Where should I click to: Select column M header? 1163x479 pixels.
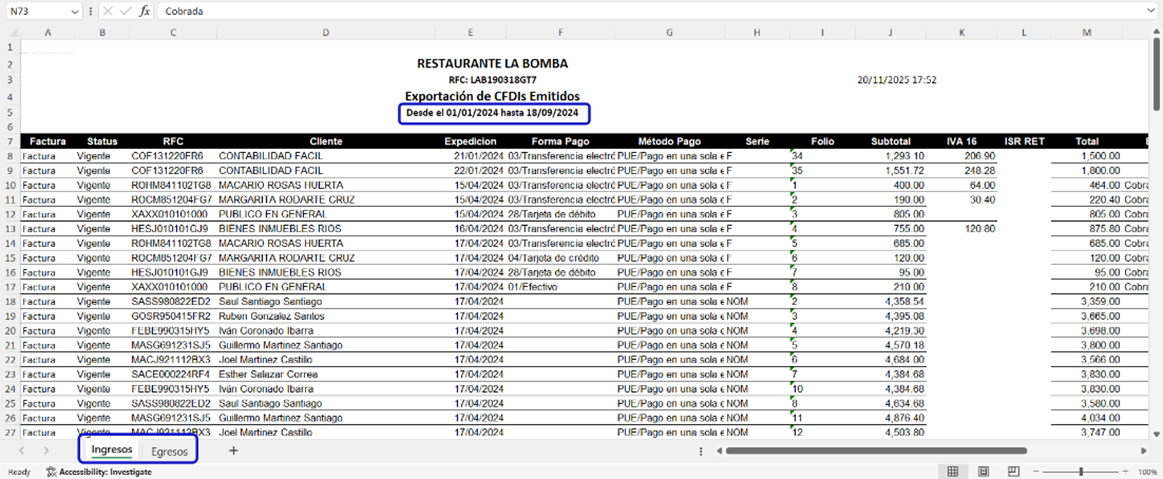click(1087, 32)
